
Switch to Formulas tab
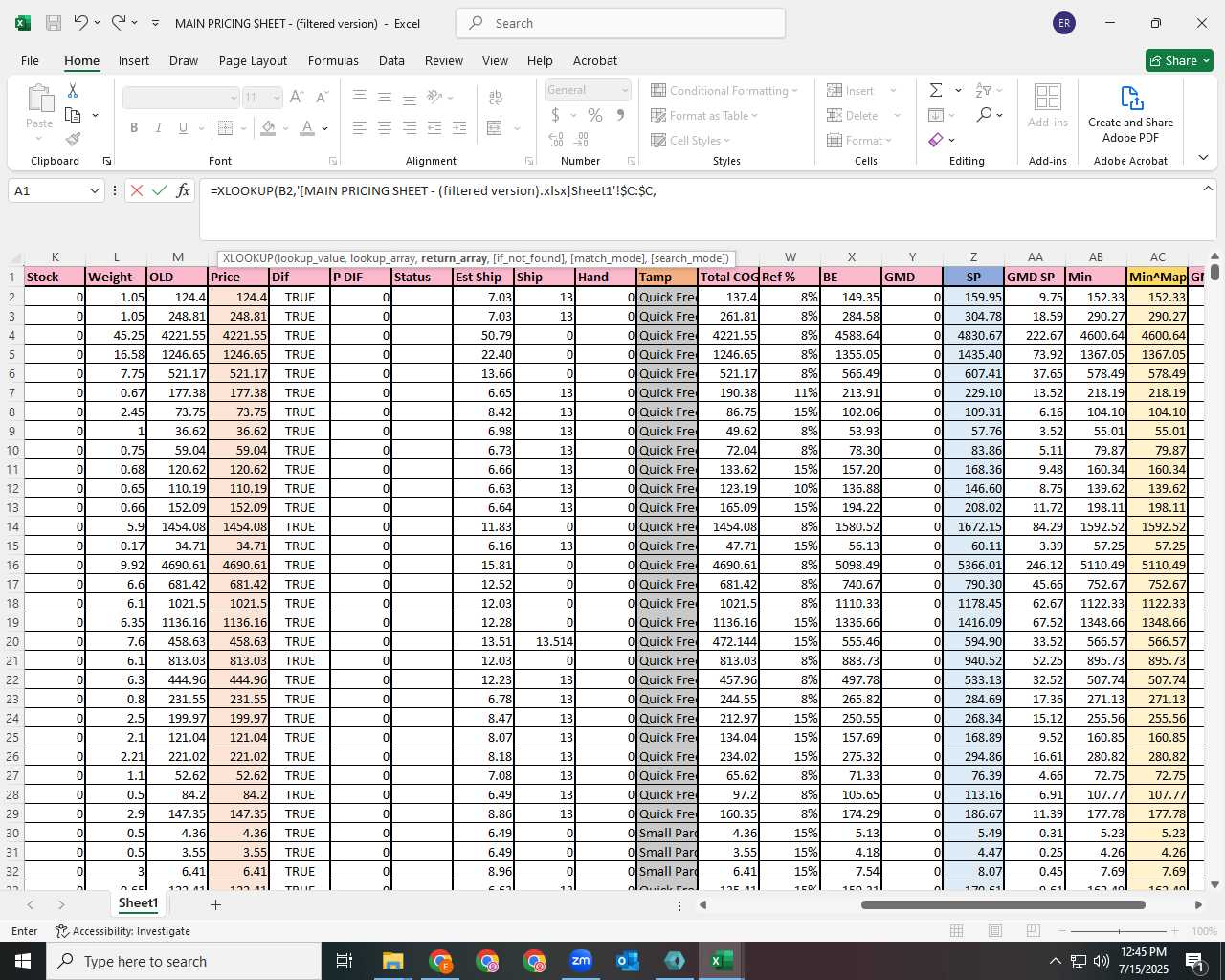[x=333, y=60]
